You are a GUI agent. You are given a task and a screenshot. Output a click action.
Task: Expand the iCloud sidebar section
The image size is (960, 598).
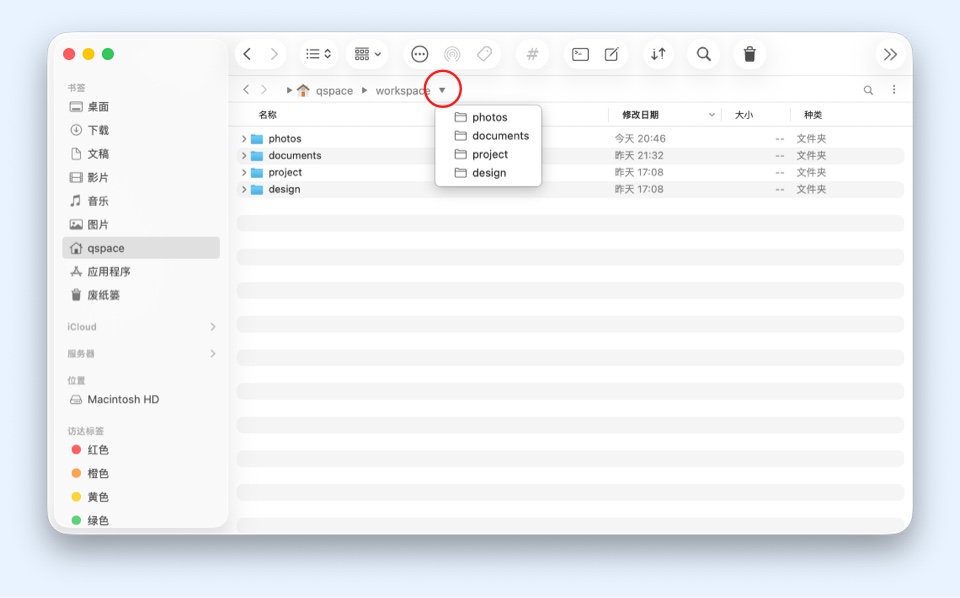pos(212,327)
